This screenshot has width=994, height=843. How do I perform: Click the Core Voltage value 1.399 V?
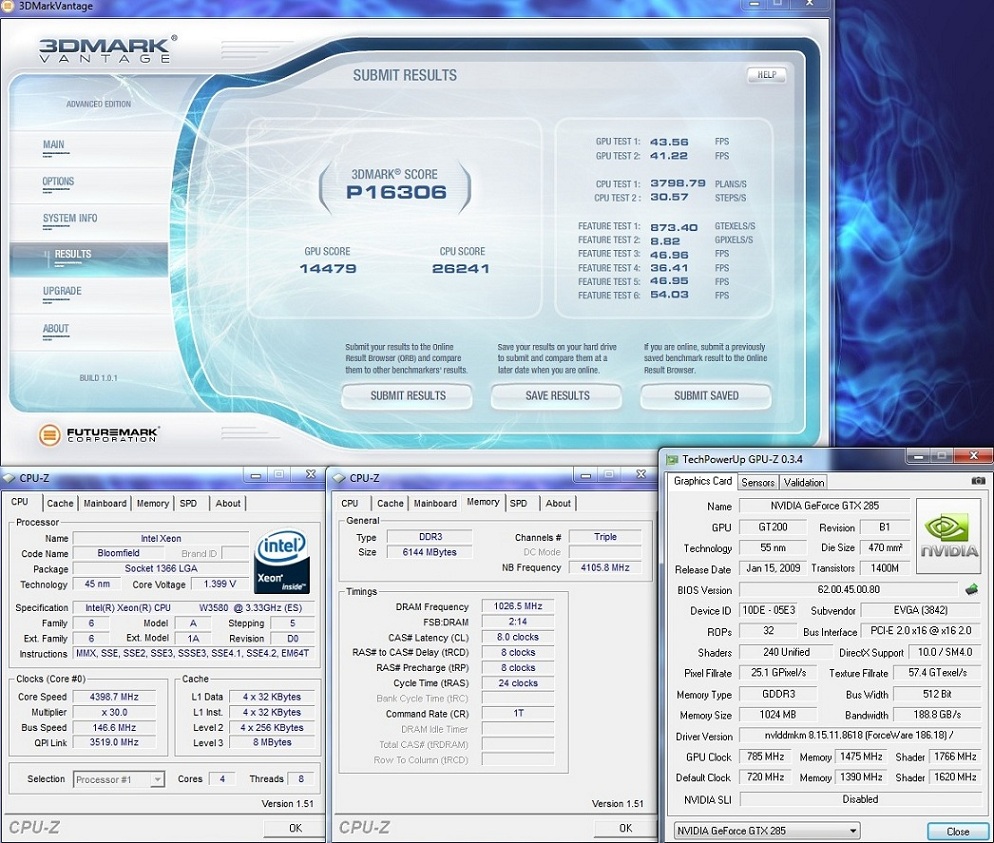click(219, 584)
